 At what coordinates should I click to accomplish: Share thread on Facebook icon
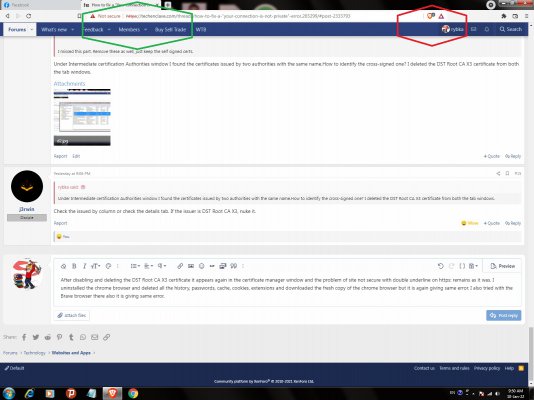(24, 337)
